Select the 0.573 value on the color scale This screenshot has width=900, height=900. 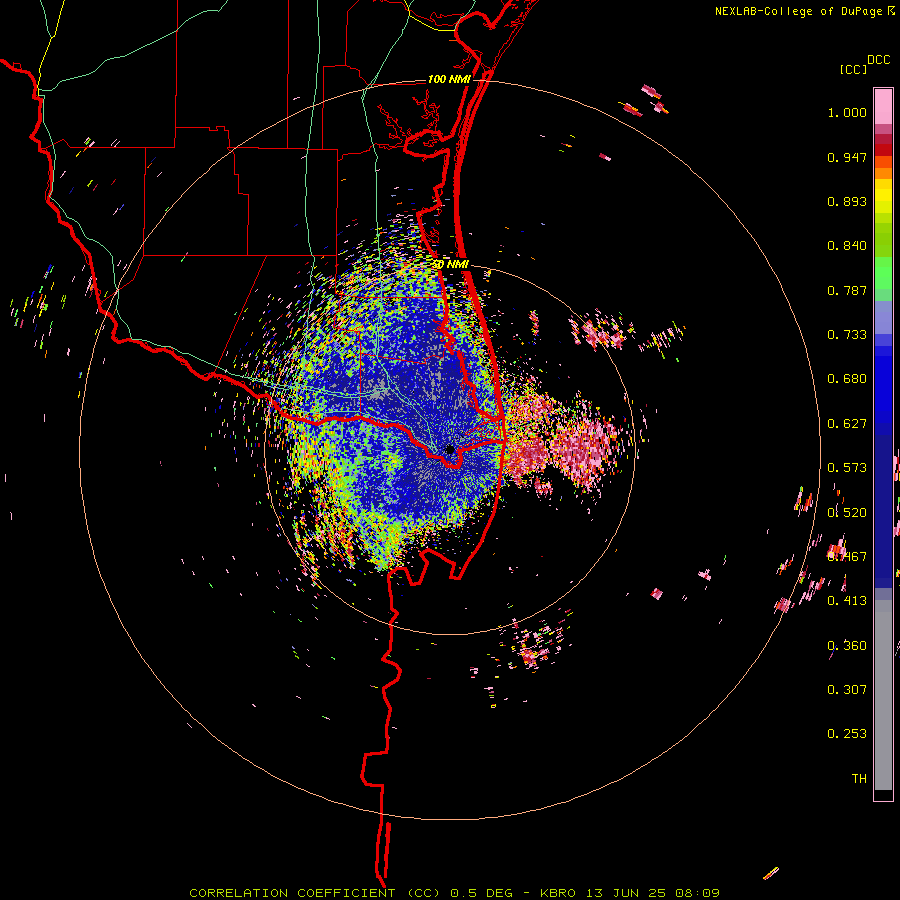click(x=847, y=468)
